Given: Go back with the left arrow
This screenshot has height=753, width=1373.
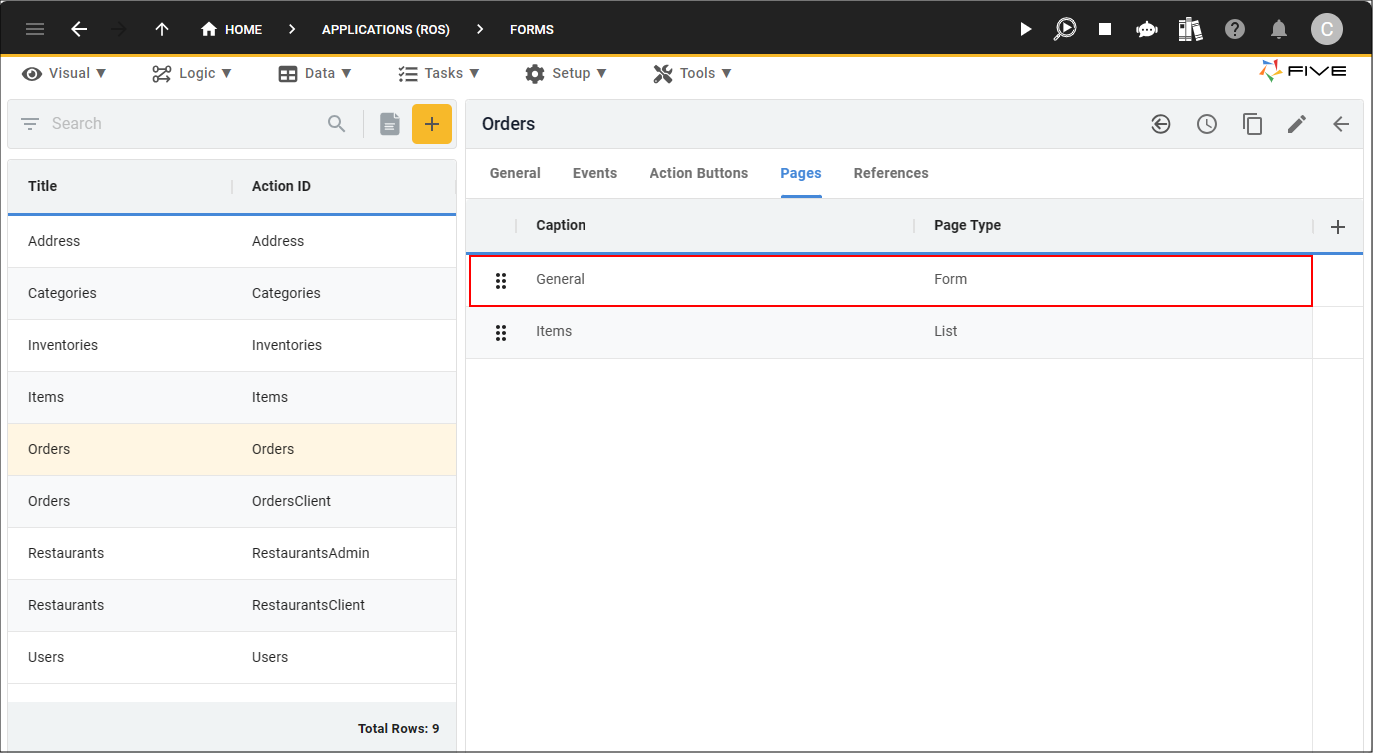Looking at the screenshot, I should point(79,29).
